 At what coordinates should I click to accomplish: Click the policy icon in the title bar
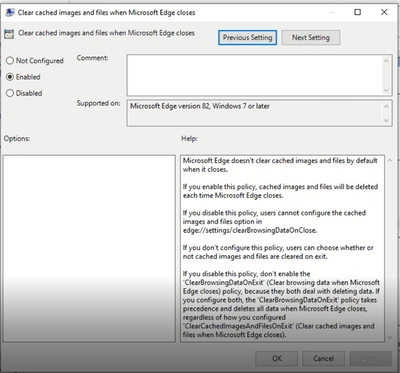point(10,13)
